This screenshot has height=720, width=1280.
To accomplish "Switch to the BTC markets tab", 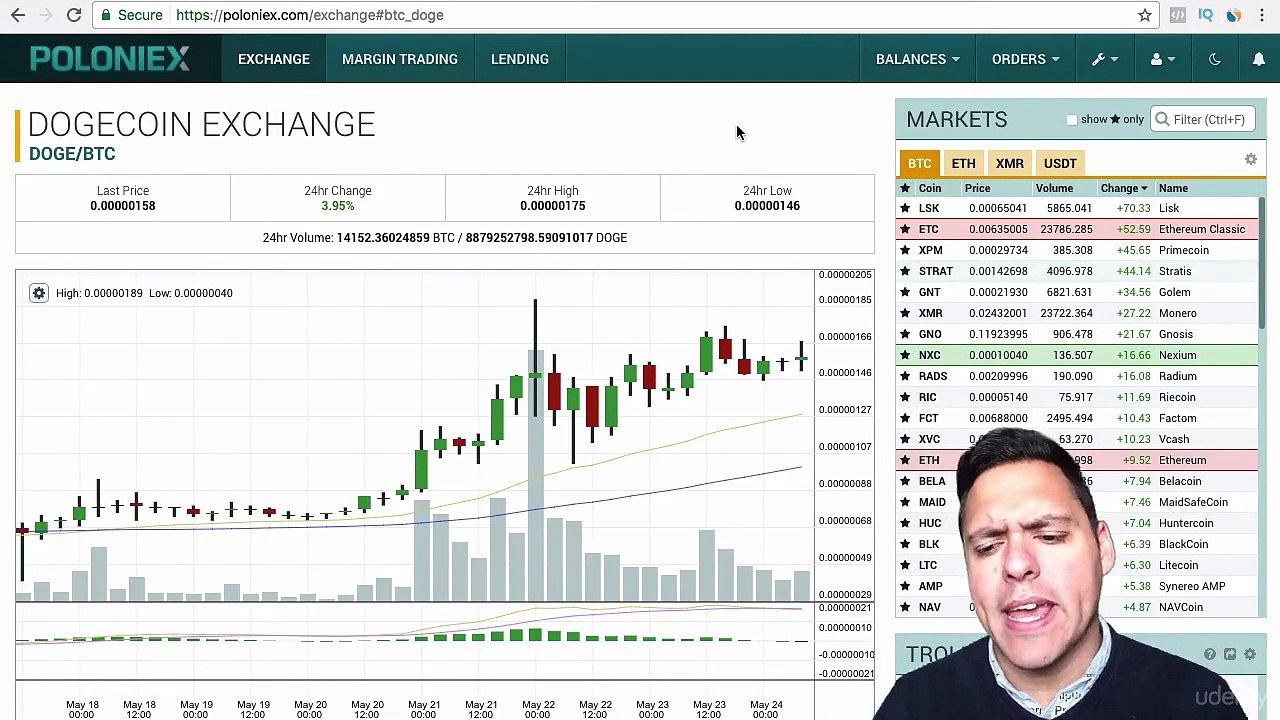I will pyautogui.click(x=919, y=163).
